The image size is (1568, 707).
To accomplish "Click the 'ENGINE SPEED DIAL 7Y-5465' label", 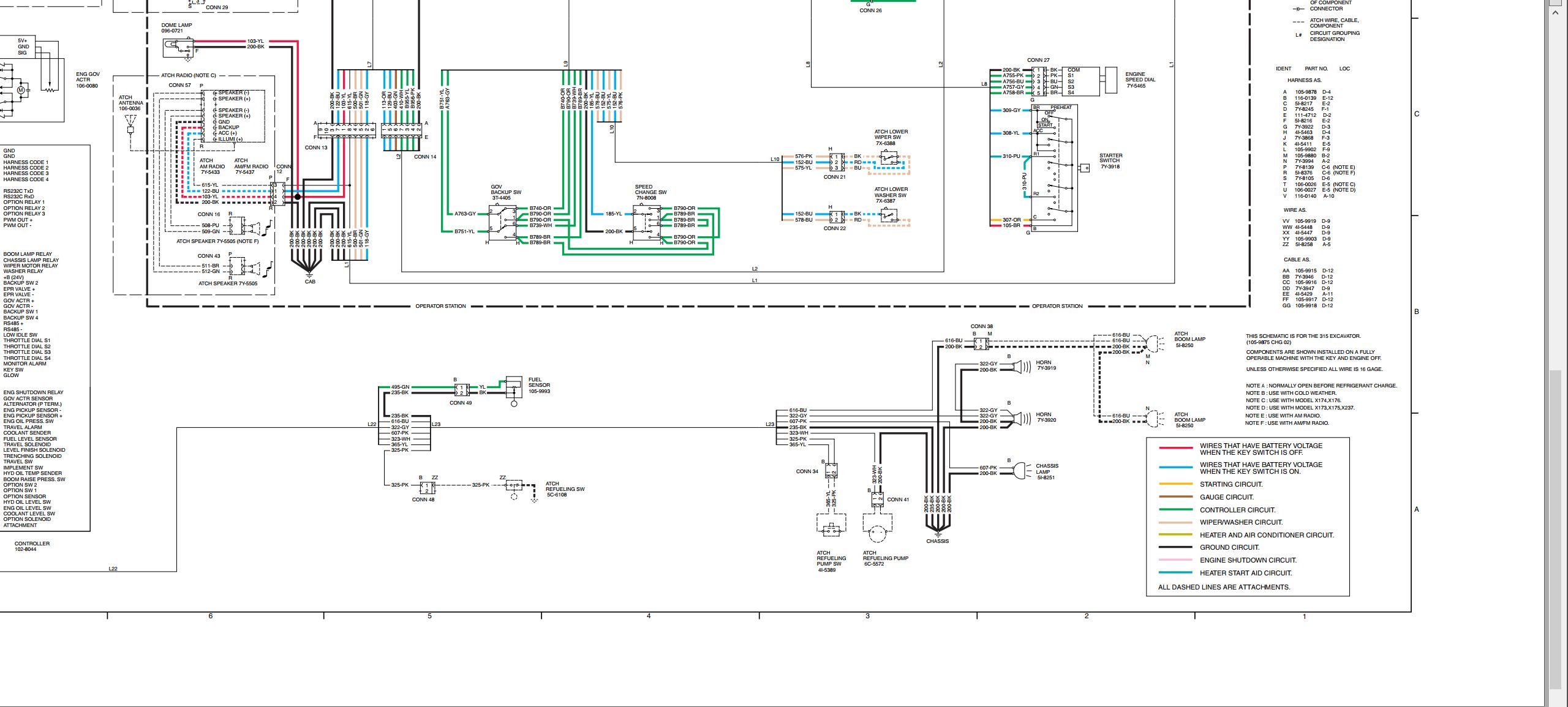I will click(1140, 80).
